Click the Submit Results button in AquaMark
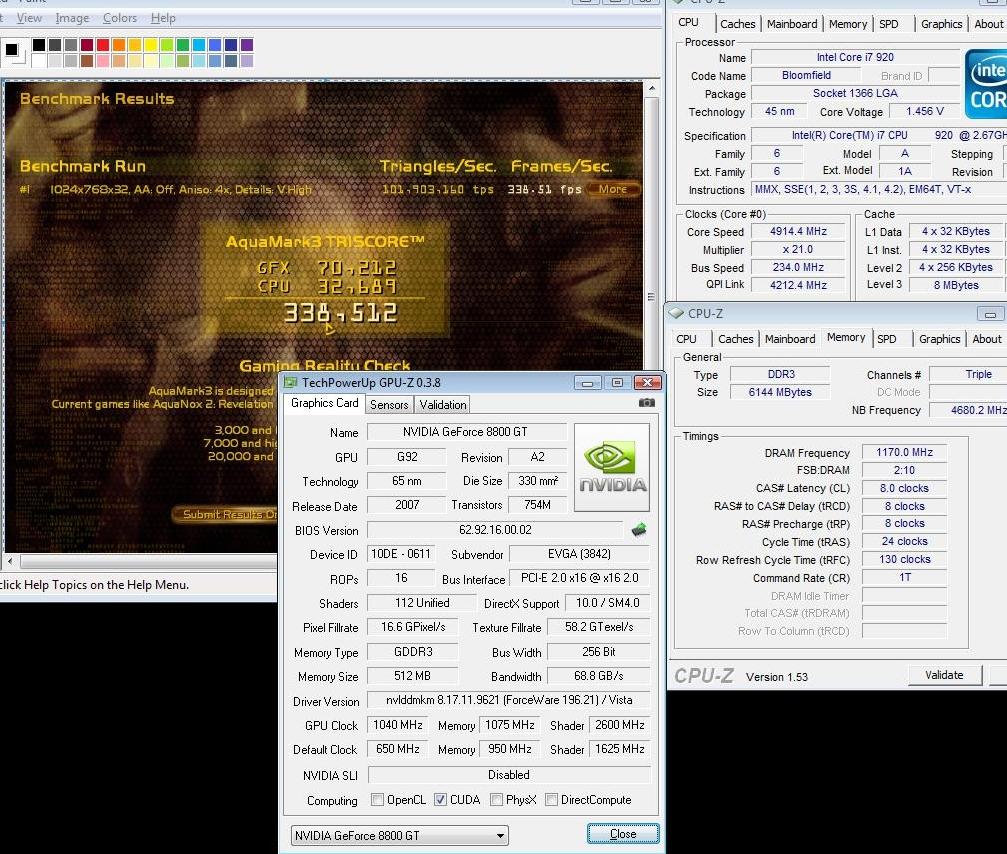The width and height of the screenshot is (1007, 854). [x=226, y=514]
